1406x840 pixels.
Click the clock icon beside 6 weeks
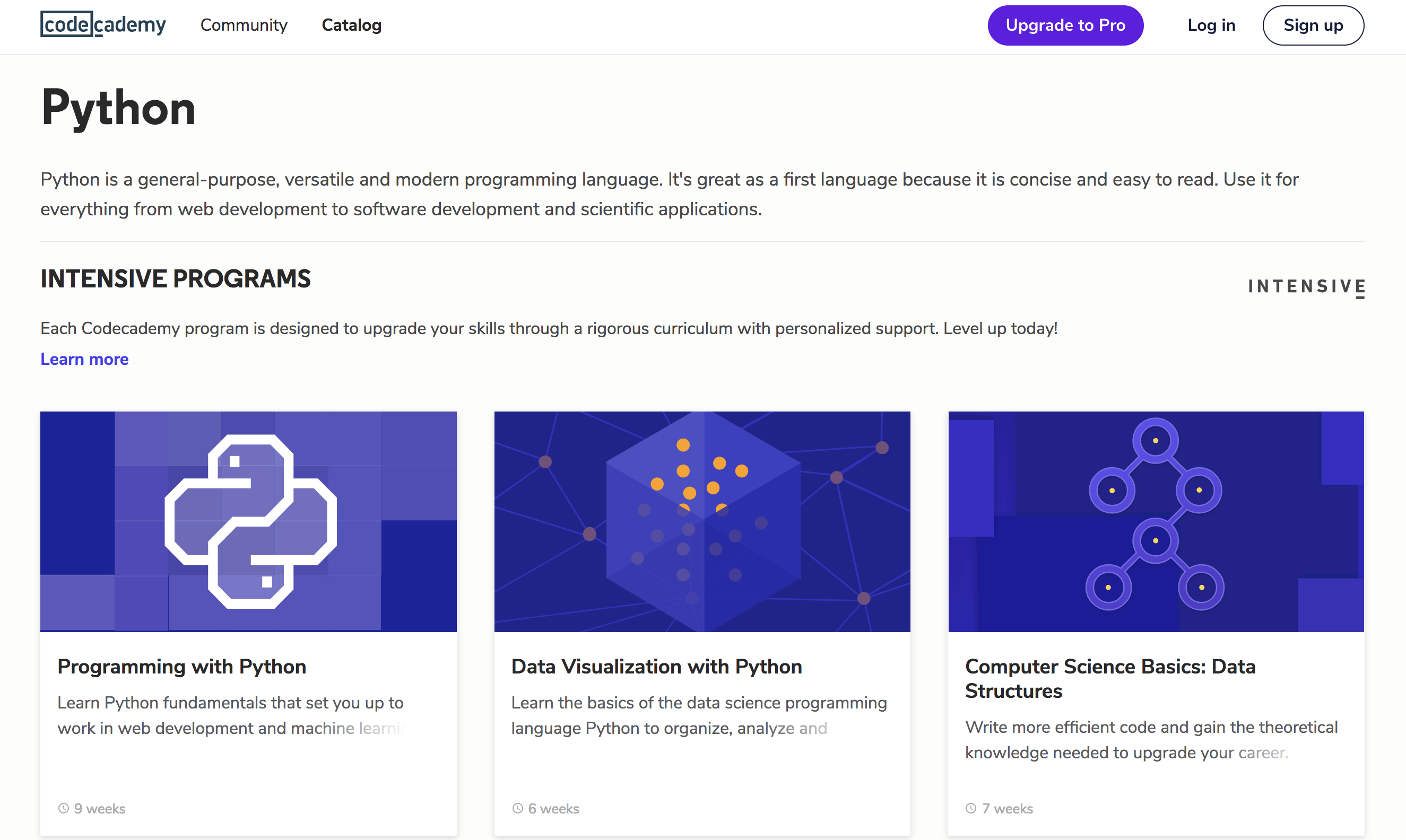pyautogui.click(x=517, y=808)
